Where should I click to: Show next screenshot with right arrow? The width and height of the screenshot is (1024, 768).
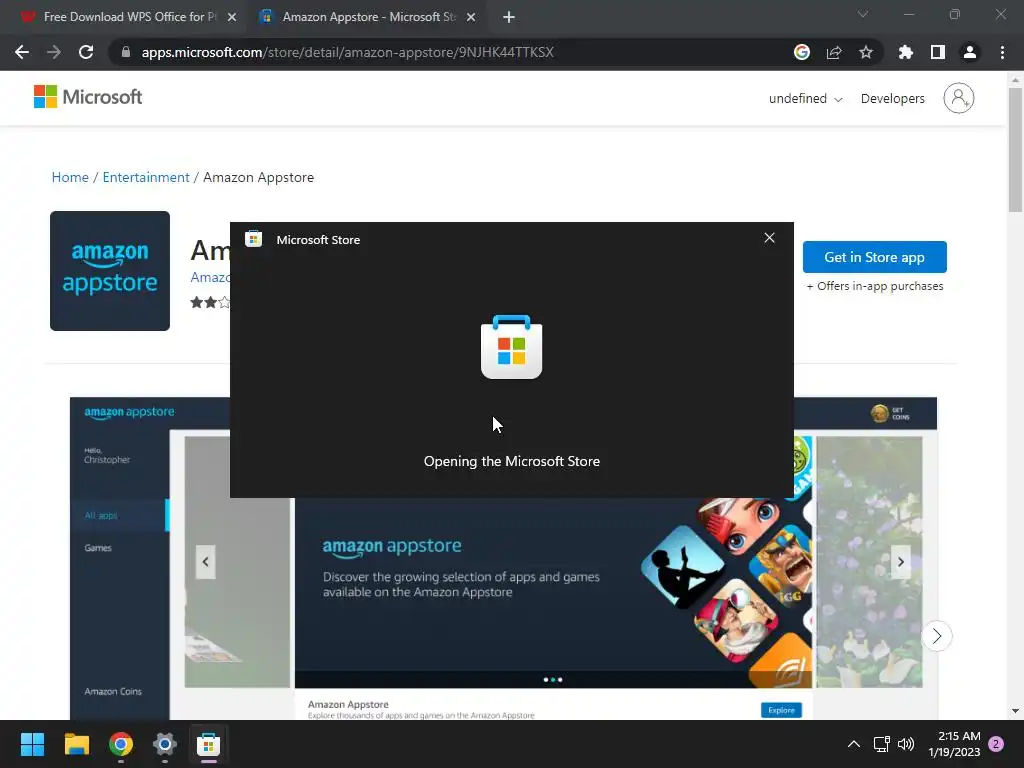tap(901, 562)
